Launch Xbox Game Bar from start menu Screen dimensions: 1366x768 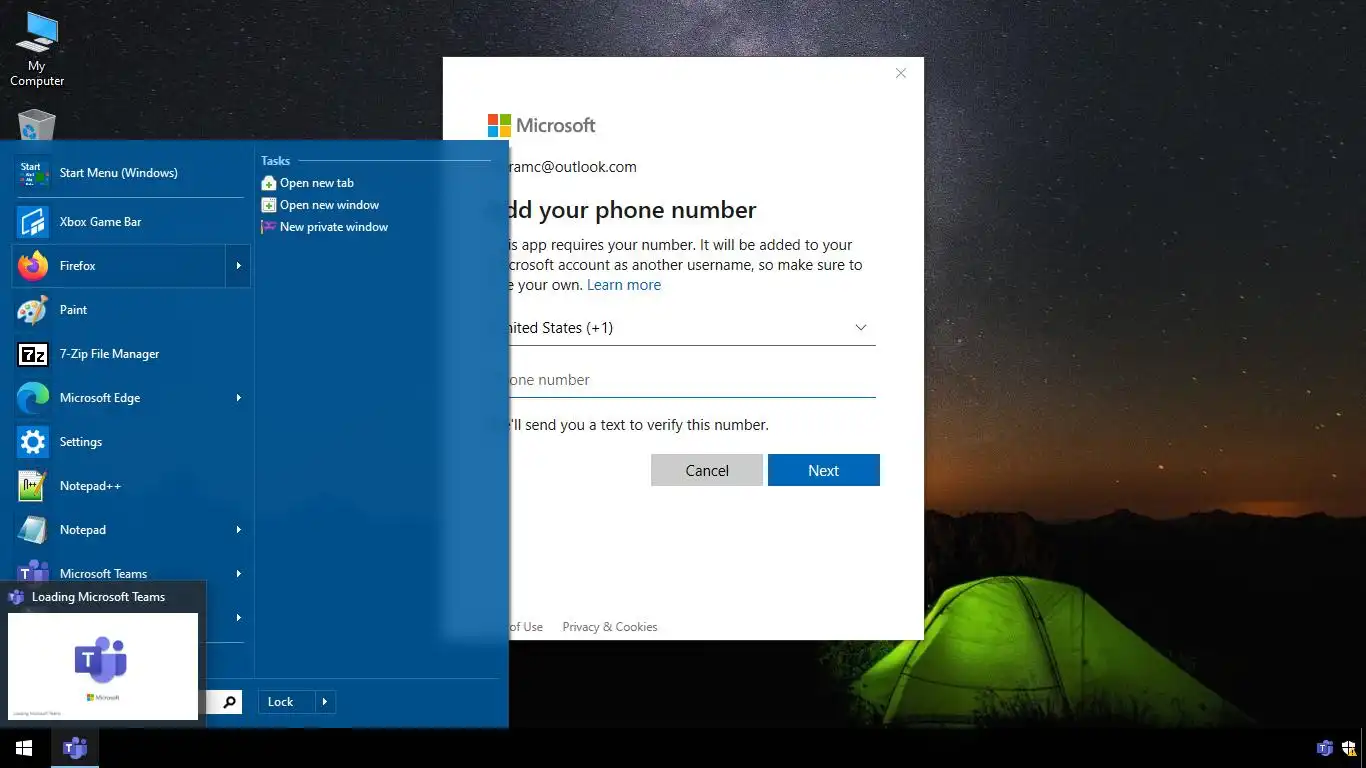tap(130, 222)
